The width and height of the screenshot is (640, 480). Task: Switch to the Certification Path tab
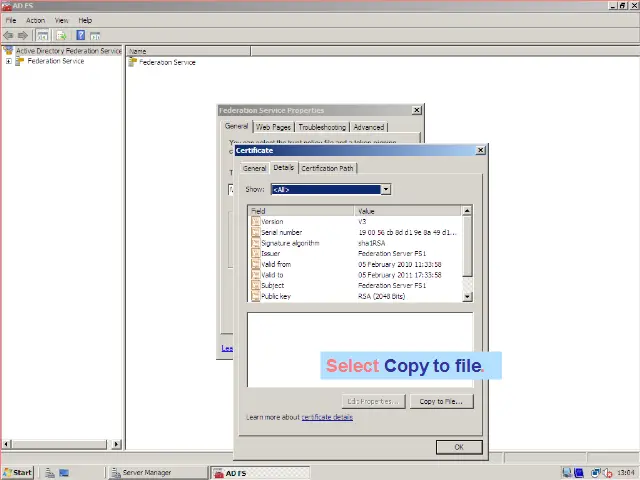327,168
